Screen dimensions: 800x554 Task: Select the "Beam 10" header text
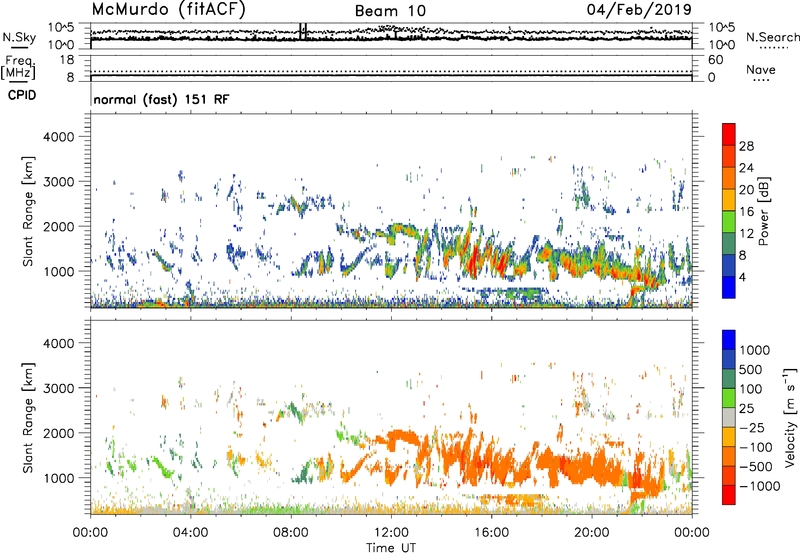click(x=390, y=11)
